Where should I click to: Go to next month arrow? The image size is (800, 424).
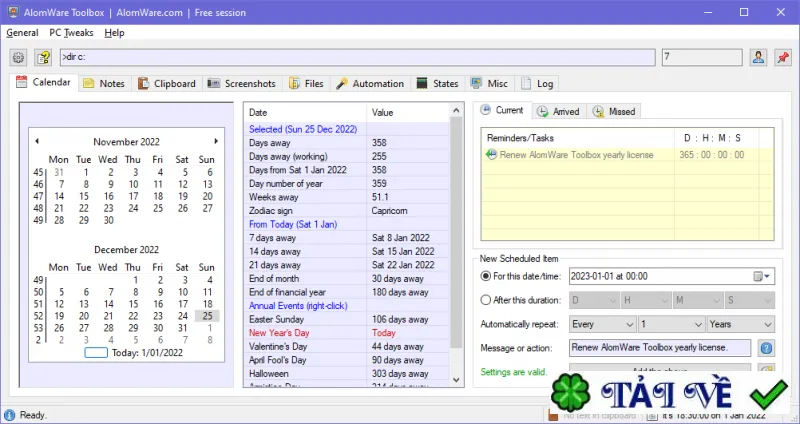point(216,141)
